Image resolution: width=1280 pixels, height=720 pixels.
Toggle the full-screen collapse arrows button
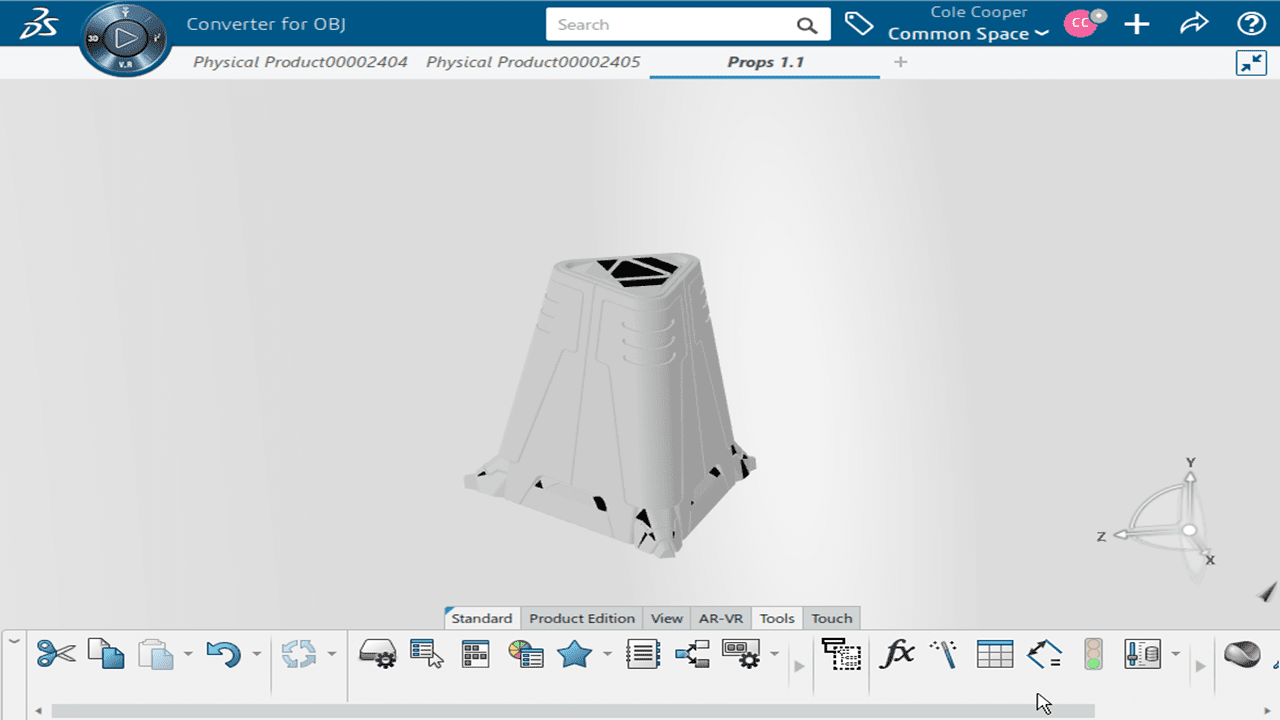pyautogui.click(x=1251, y=62)
